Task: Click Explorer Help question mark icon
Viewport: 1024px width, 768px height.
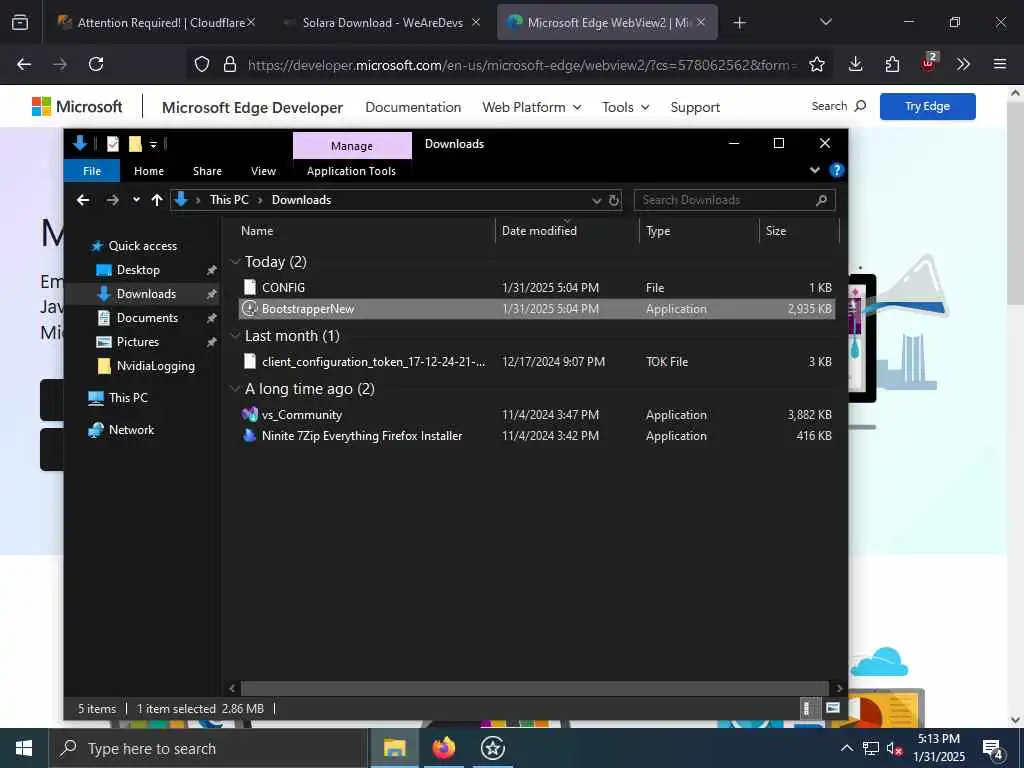Action: pos(836,170)
